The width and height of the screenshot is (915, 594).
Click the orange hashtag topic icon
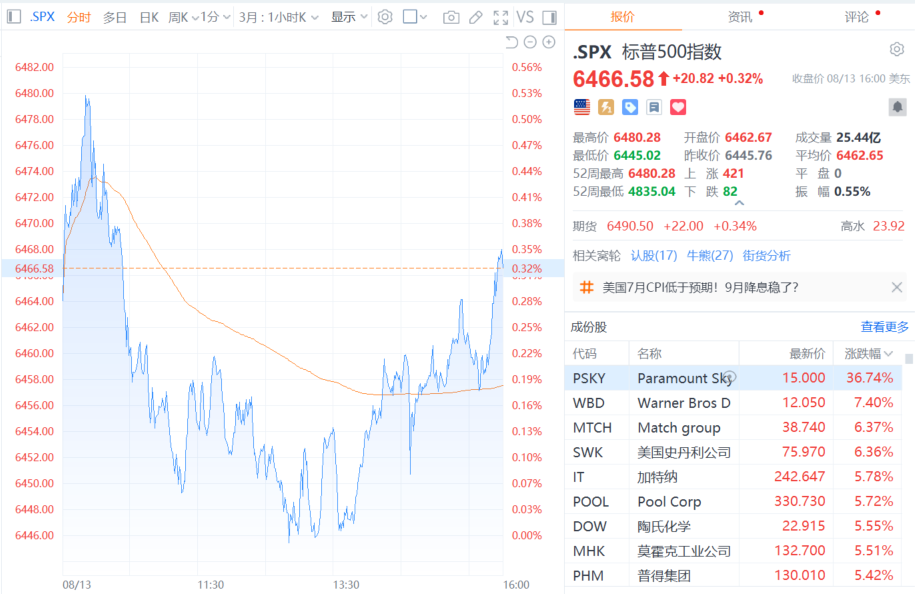586,287
